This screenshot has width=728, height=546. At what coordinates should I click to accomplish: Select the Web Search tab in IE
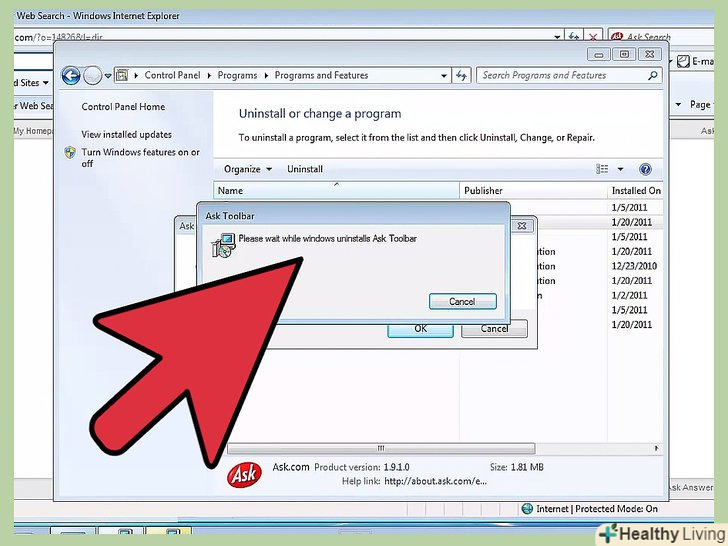pos(34,106)
